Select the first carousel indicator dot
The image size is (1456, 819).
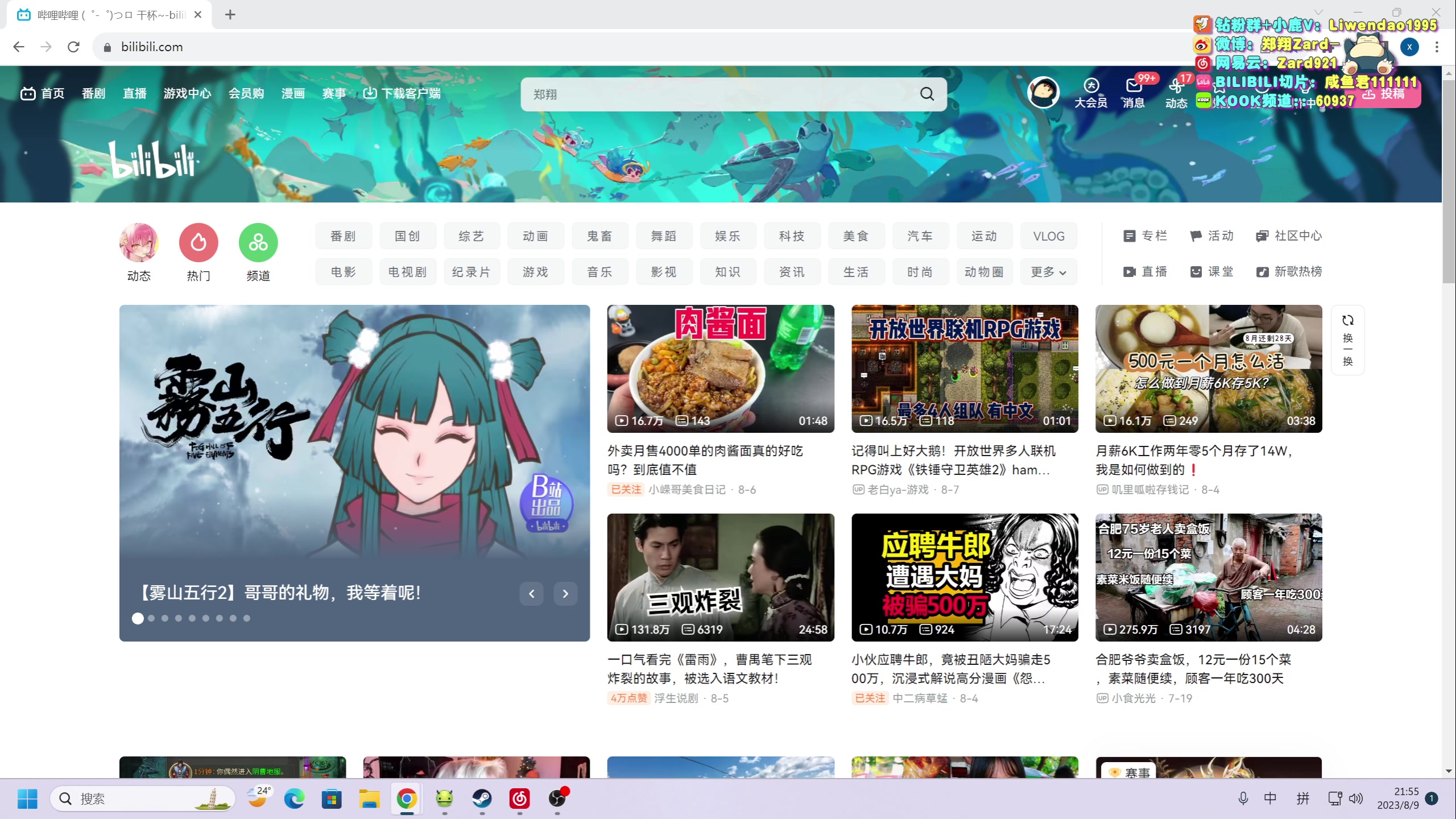pyautogui.click(x=138, y=618)
